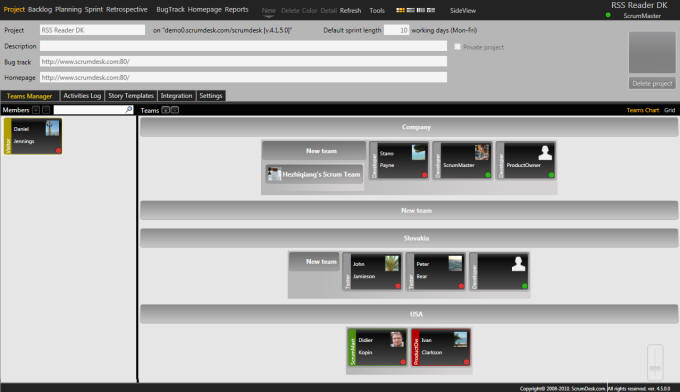Image resolution: width=680 pixels, height=392 pixels.
Task: Click the zoom slider at bottom right
Action: (655, 363)
